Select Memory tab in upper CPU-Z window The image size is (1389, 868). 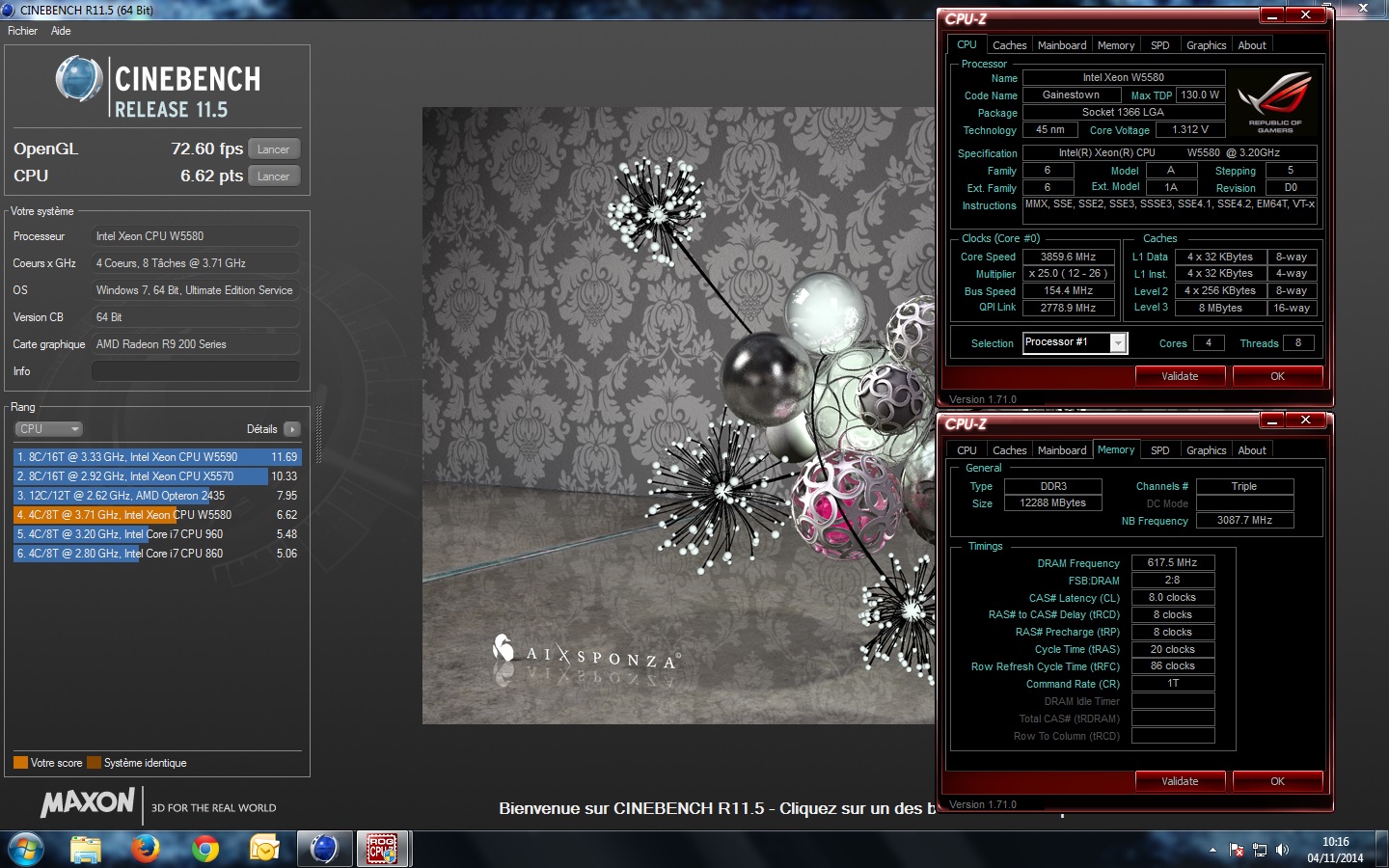coord(1116,45)
